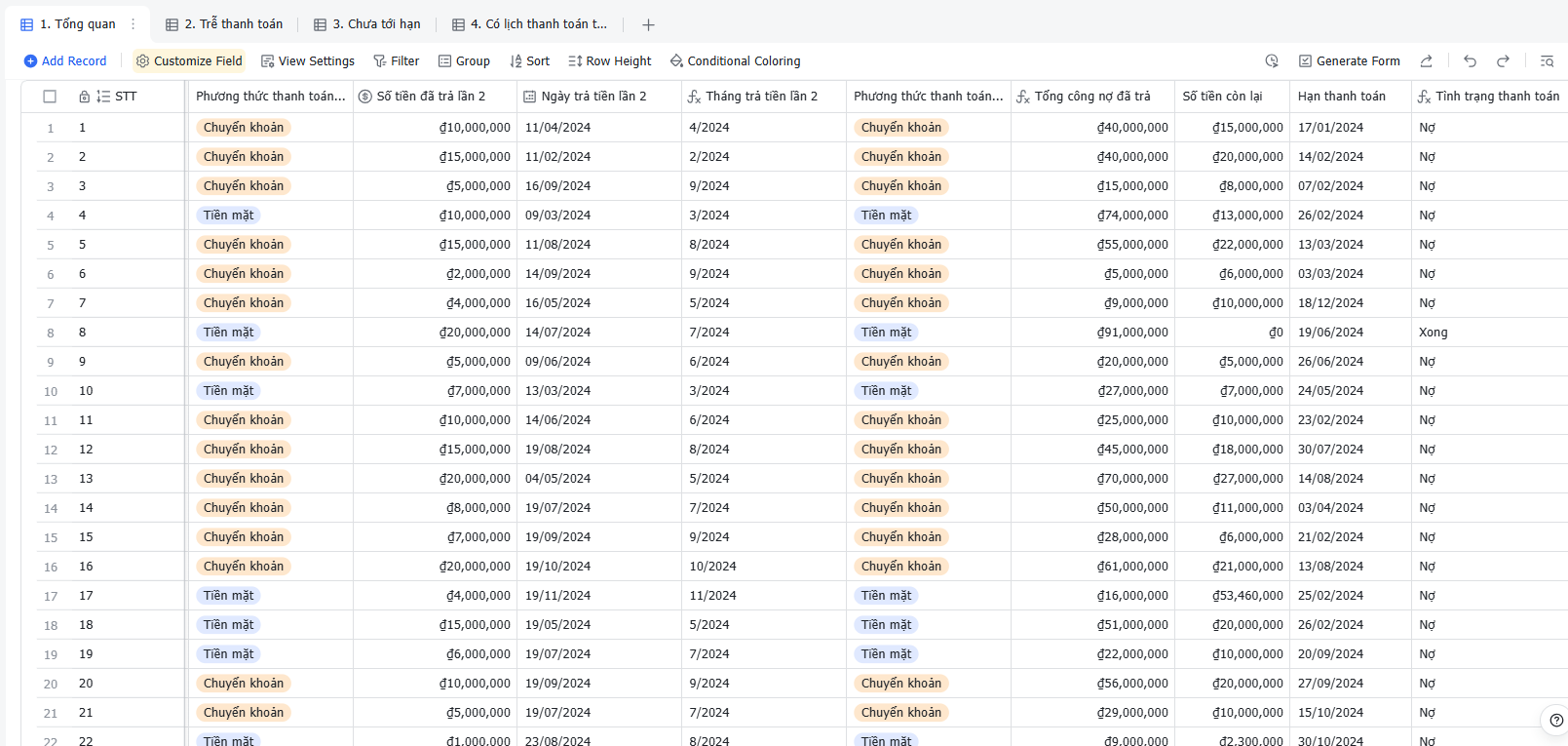The image size is (1568, 746).
Task: Select the 1. Tổng quan tab
Action: tap(78, 24)
